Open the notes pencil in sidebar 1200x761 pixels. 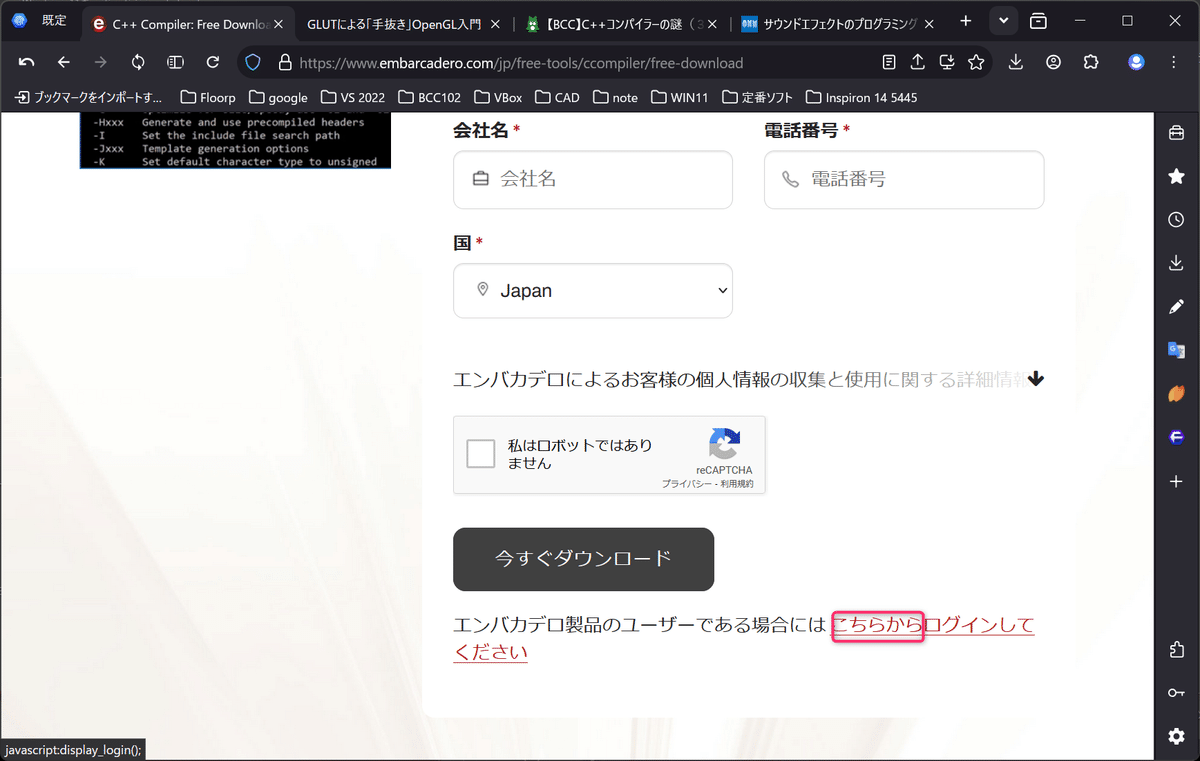pos(1176,307)
